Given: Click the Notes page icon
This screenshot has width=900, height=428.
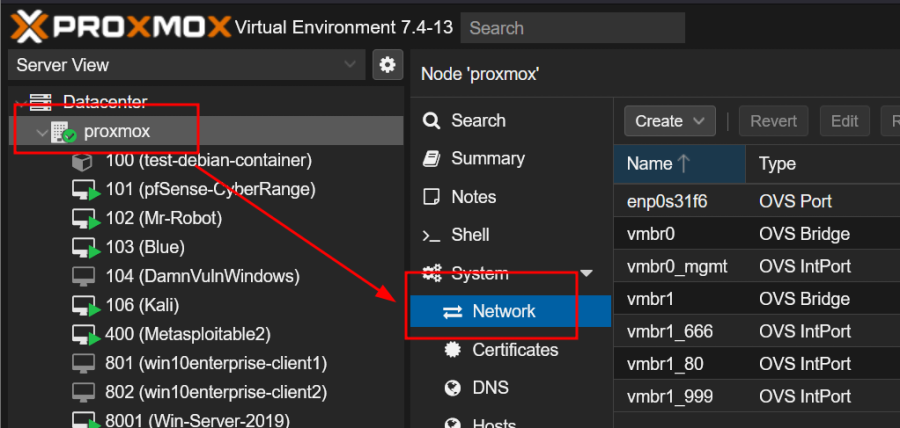Looking at the screenshot, I should tap(432, 197).
